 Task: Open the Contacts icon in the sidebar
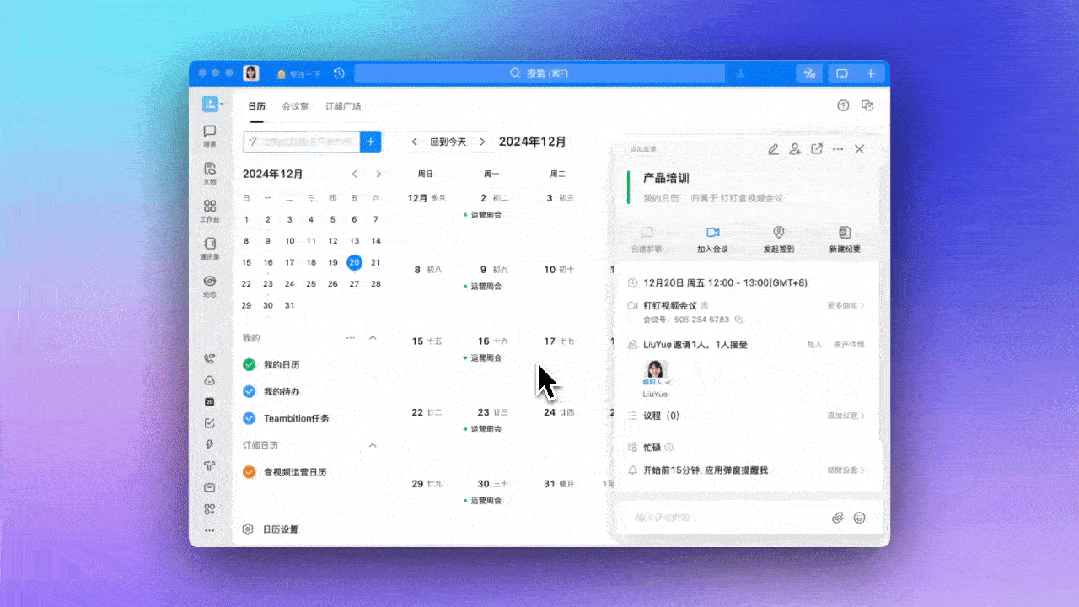pyautogui.click(x=210, y=244)
